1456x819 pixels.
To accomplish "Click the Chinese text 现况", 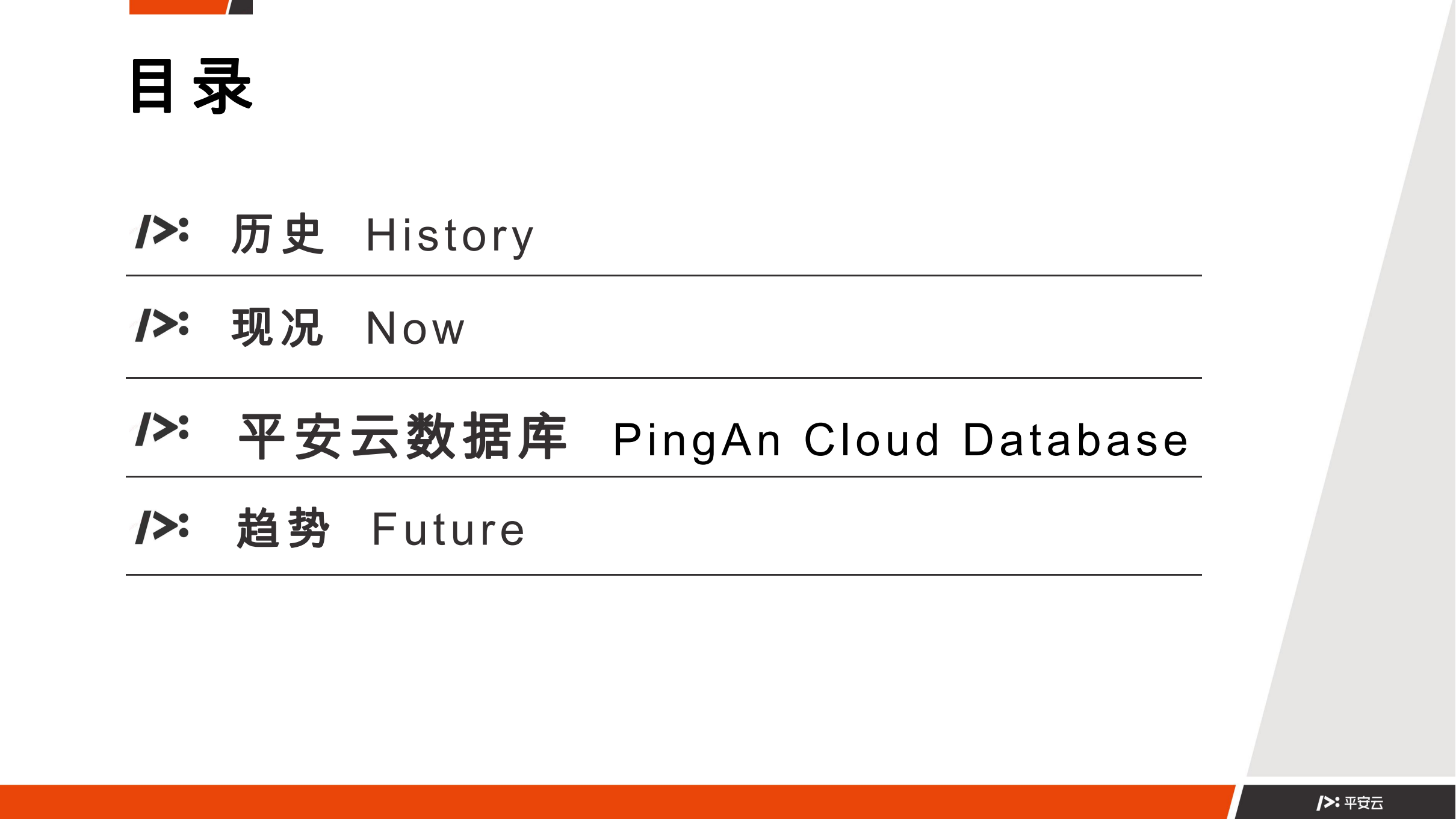I will [278, 328].
